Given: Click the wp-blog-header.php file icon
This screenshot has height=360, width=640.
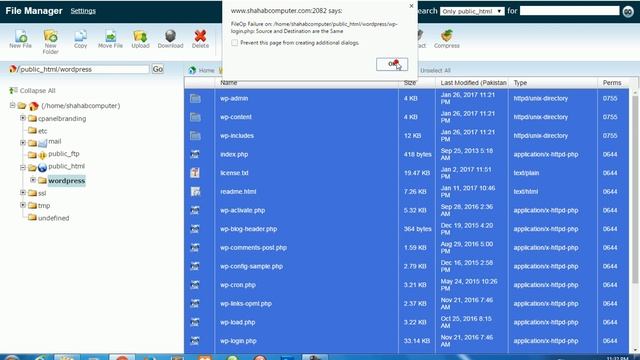Looking at the screenshot, I should click(x=195, y=229).
